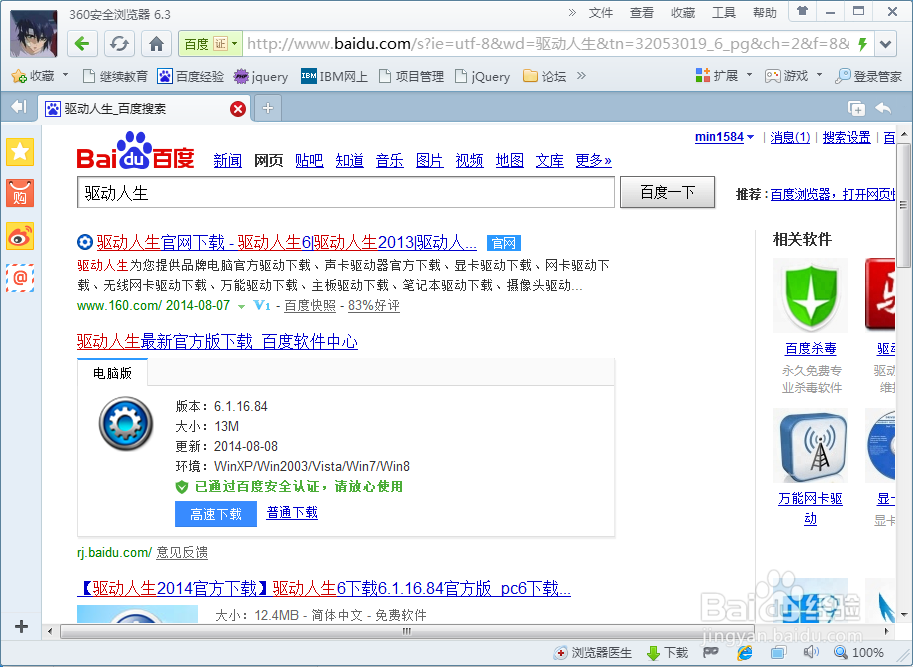The image size is (913, 667).
Task: Open the 驱动人生官网下载 result link
Action: 287,242
